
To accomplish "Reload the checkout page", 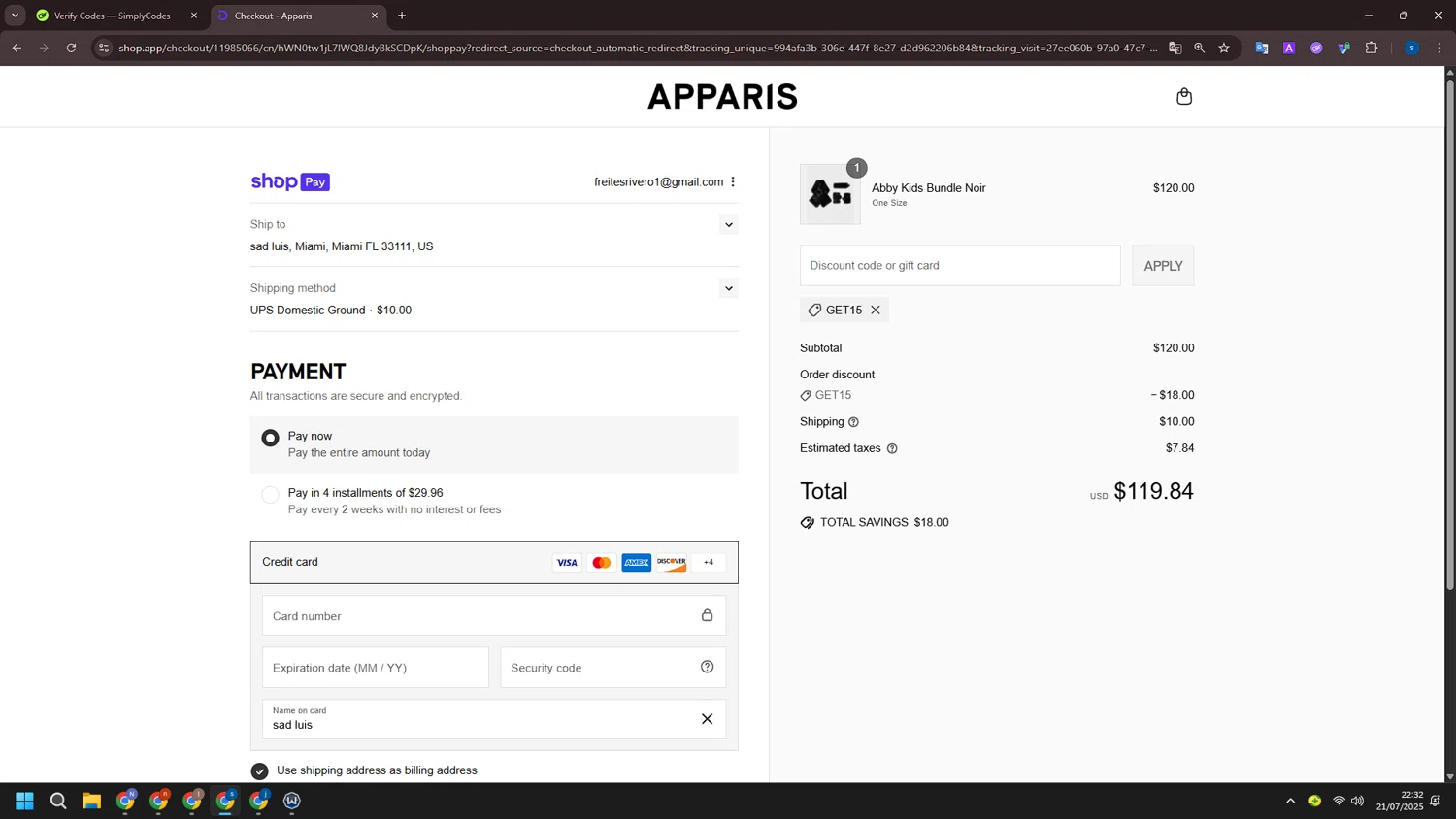I will pos(71,48).
